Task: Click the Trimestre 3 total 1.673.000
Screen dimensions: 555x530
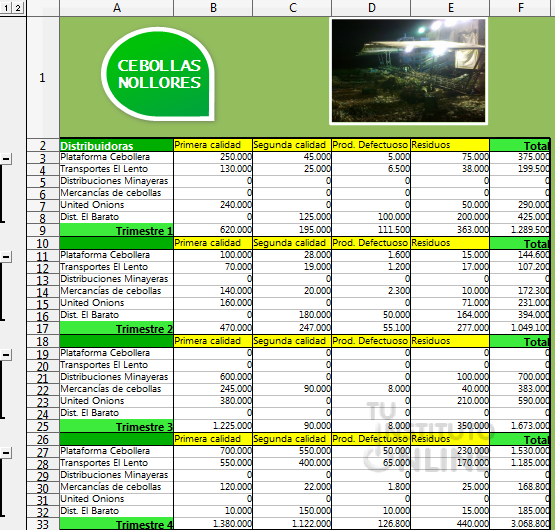Action: 520,426
